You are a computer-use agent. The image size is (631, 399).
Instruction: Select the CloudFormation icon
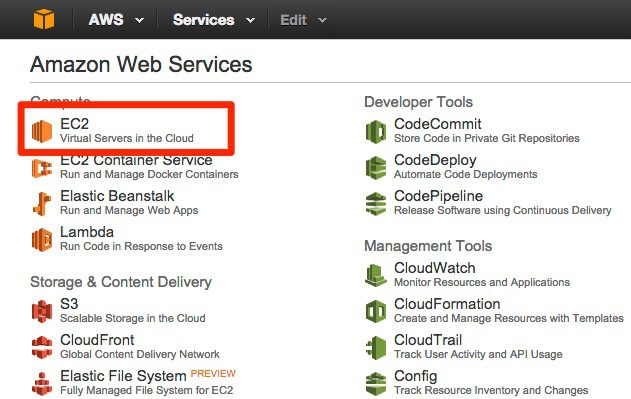click(376, 311)
